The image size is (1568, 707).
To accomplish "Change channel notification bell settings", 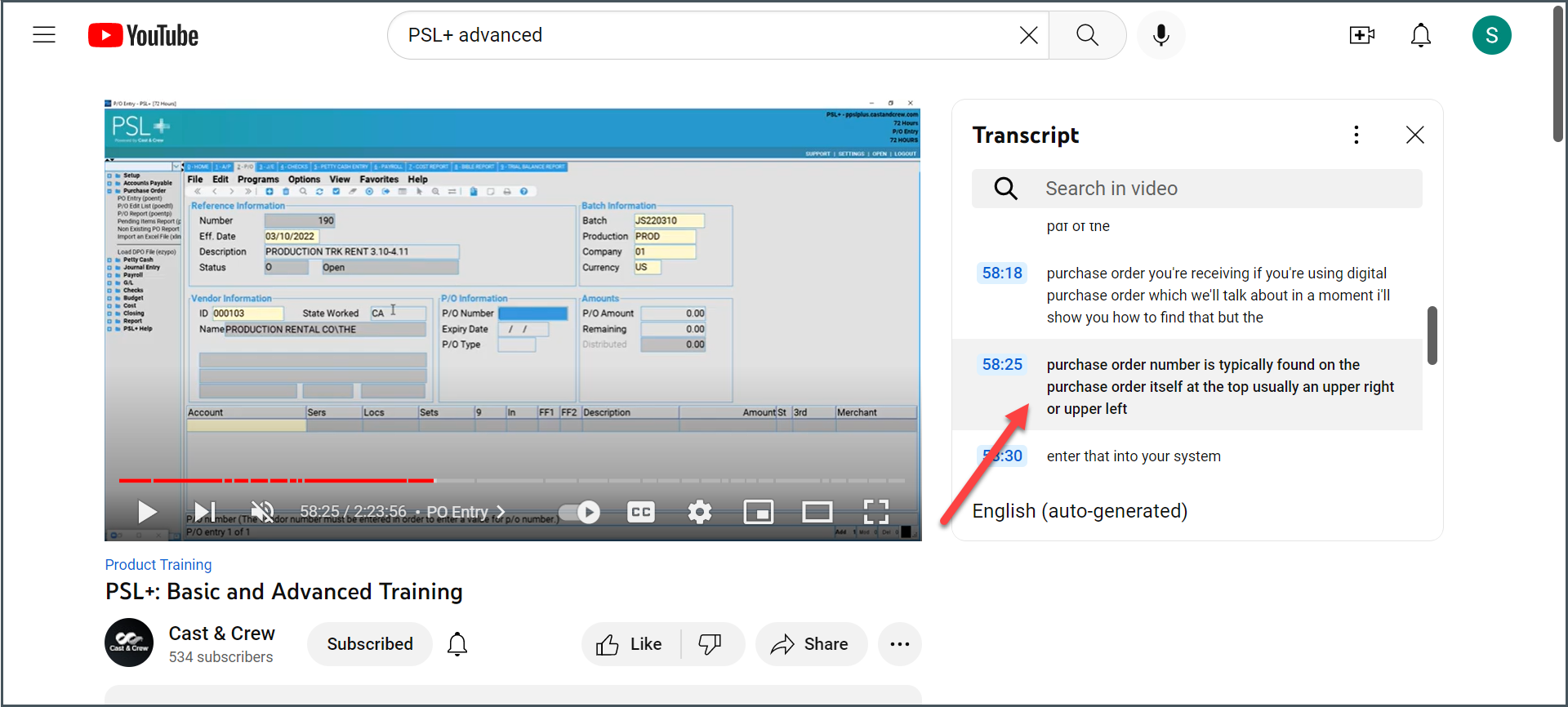I will tap(457, 644).
